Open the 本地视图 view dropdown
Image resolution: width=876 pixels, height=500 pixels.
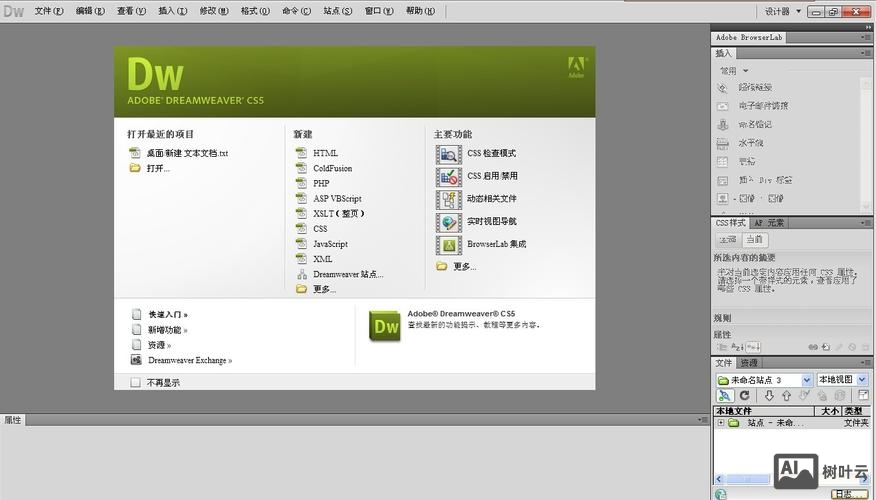tap(842, 380)
